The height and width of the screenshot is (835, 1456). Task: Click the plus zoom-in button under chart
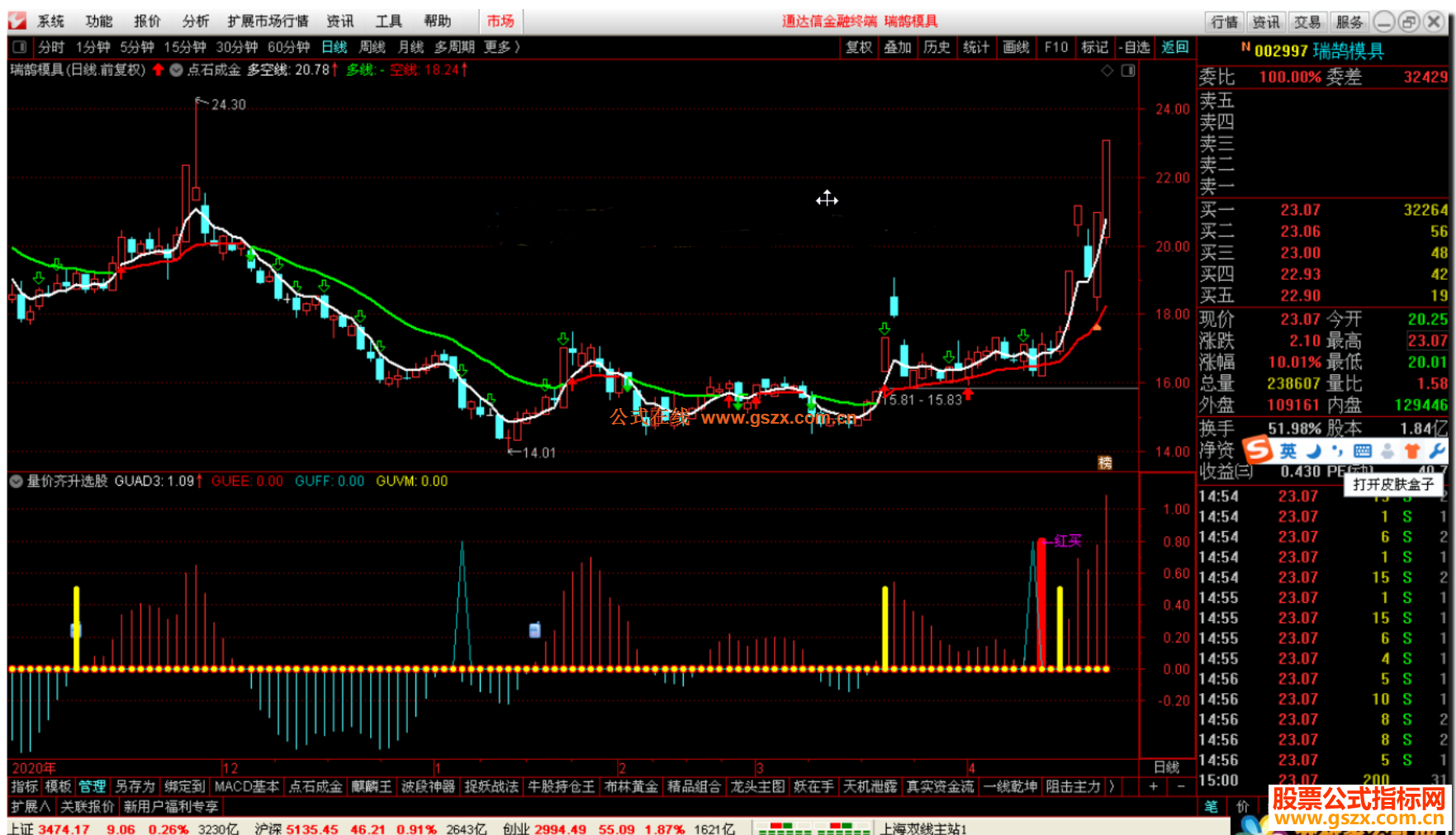[1153, 786]
